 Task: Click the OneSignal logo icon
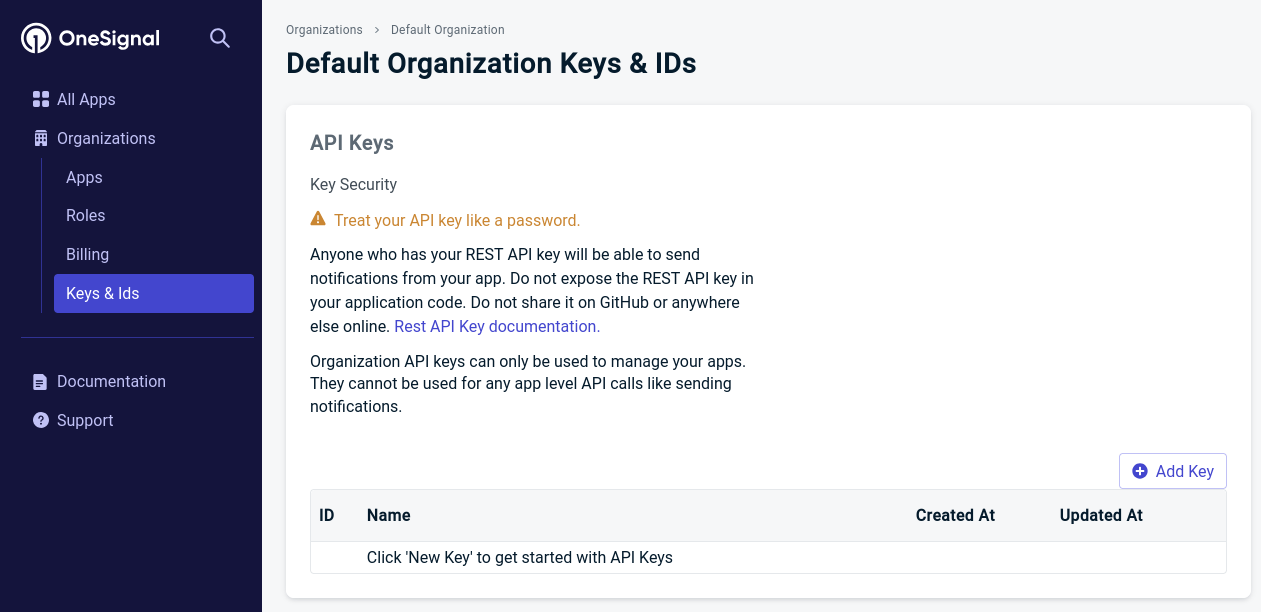coord(36,39)
